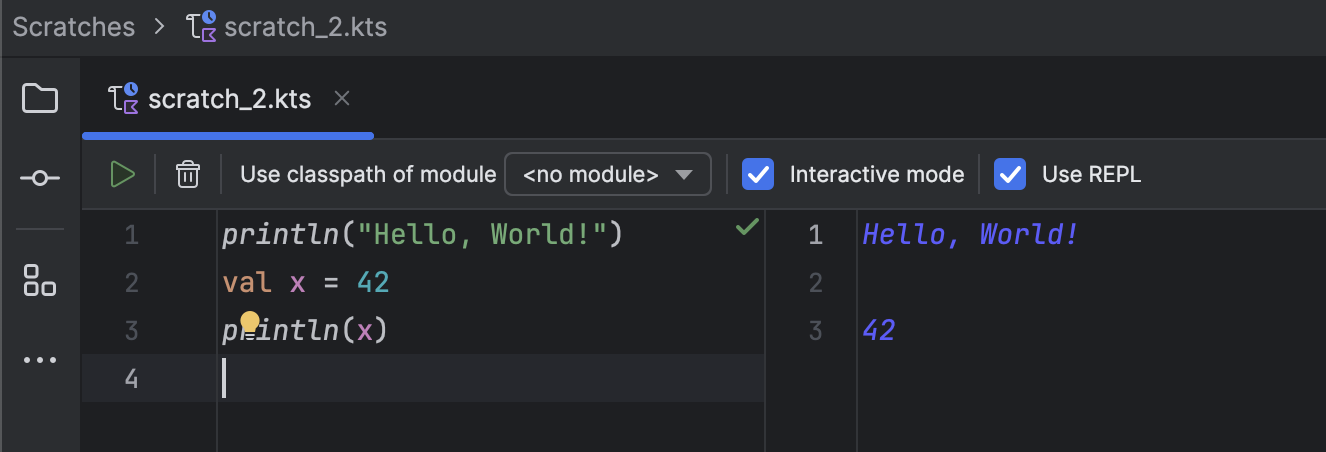The width and height of the screenshot is (1326, 452).
Task: Open the Structure tool window icon
Action: pyautogui.click(x=40, y=280)
